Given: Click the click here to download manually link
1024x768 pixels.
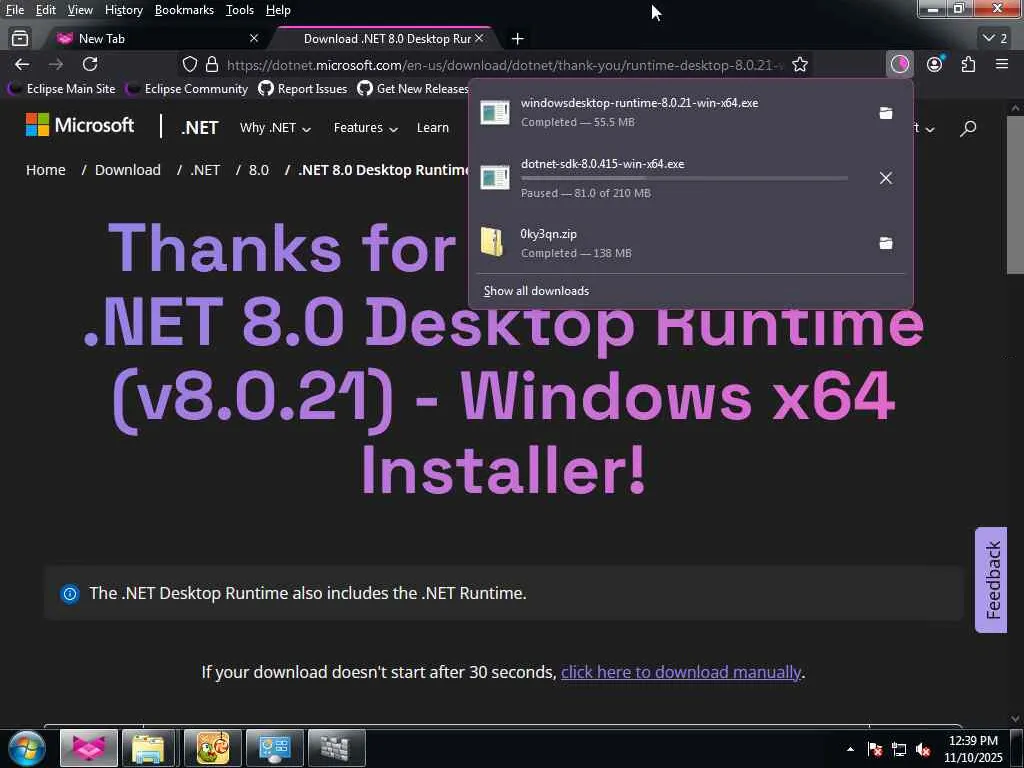Looking at the screenshot, I should 680,672.
